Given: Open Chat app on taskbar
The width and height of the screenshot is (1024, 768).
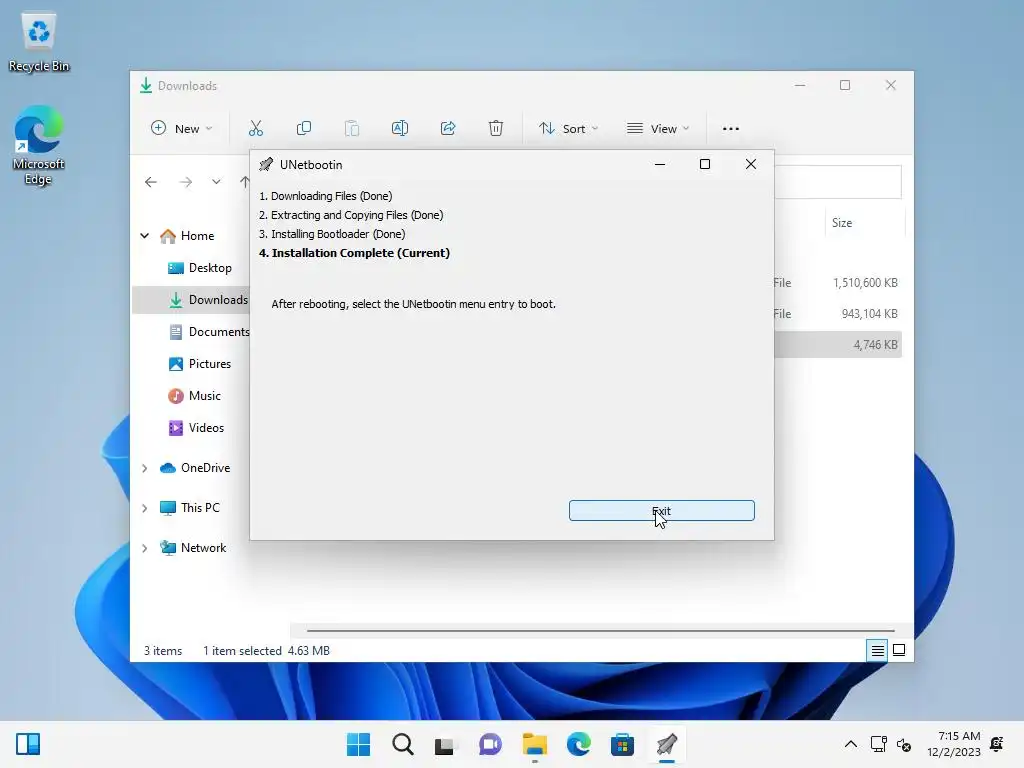Looking at the screenshot, I should [490, 744].
